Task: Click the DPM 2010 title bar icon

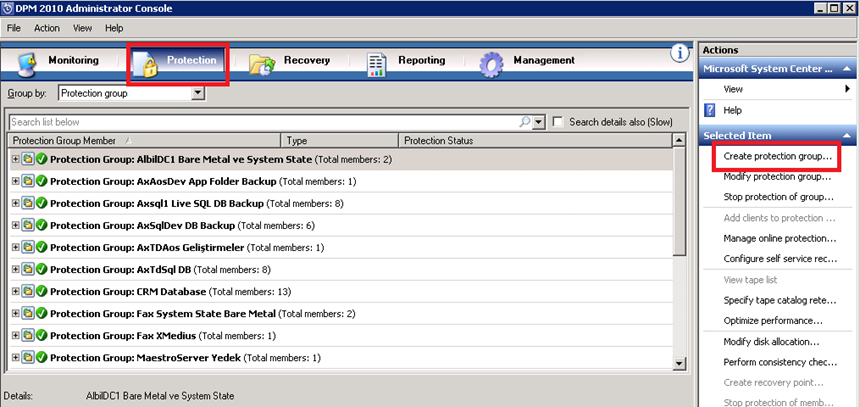Action: click(7, 8)
